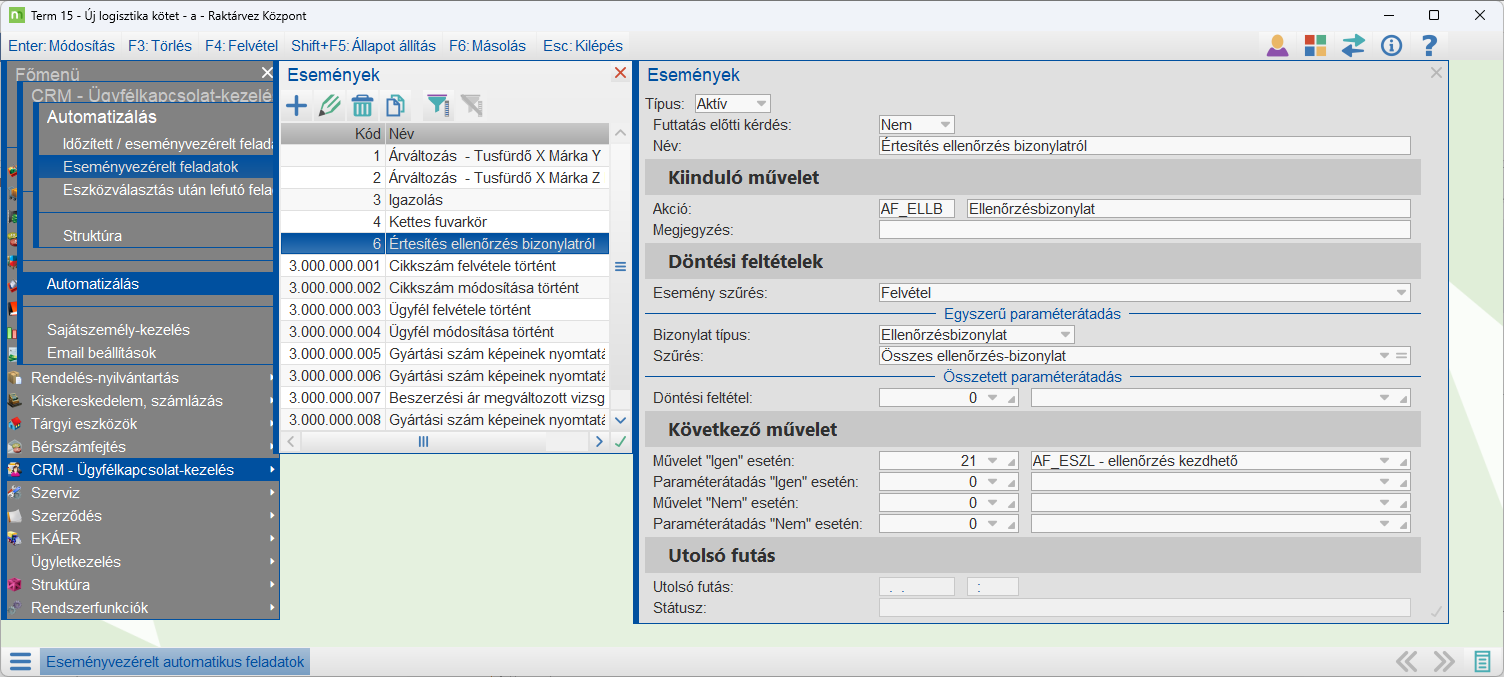The height and width of the screenshot is (677, 1504).
Task: Click the Rendelés-nyilvántartás menu icon
Action: (15, 378)
